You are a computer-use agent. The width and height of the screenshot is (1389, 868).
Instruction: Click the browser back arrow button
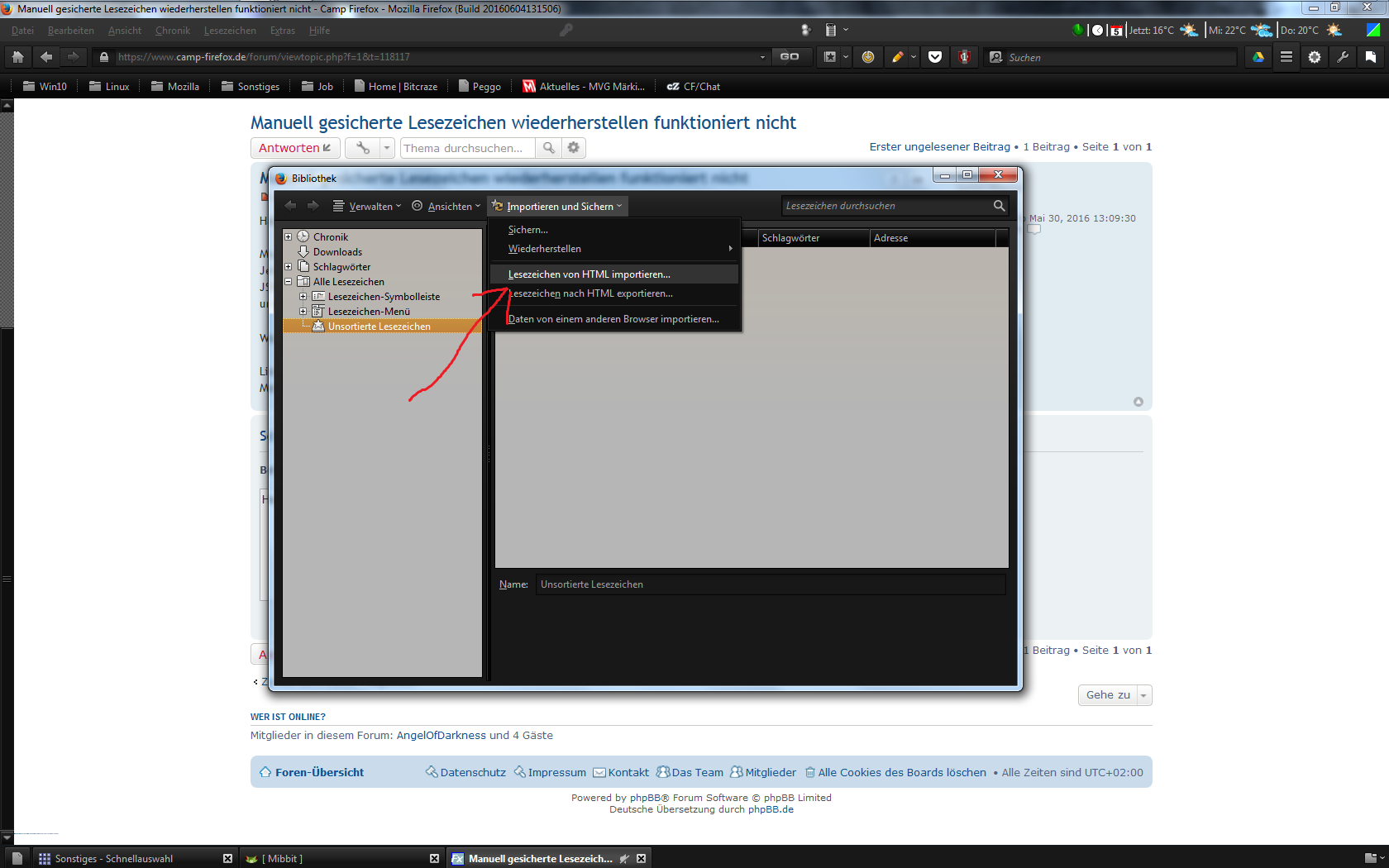(x=46, y=57)
